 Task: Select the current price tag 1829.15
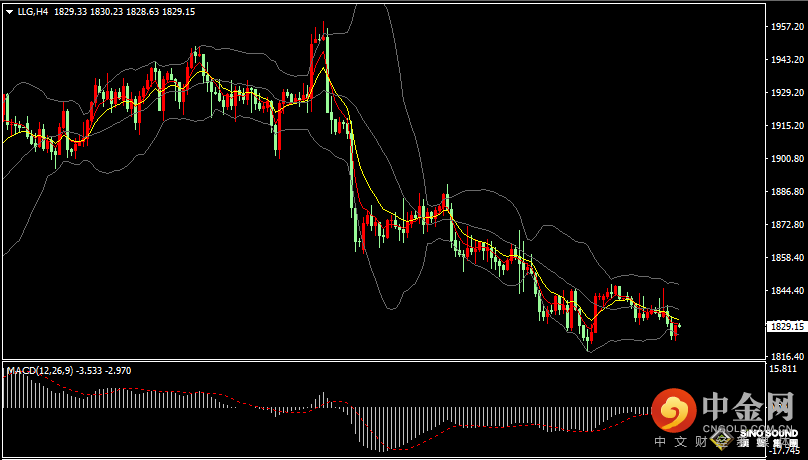[785, 326]
